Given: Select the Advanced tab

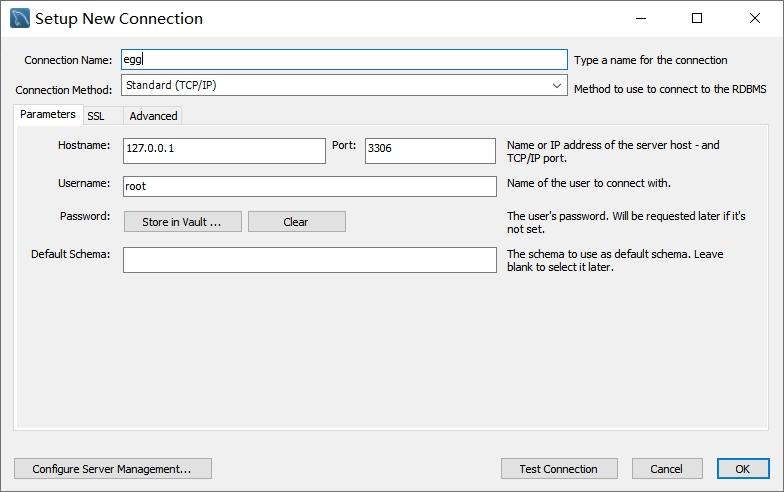Looking at the screenshot, I should [153, 116].
